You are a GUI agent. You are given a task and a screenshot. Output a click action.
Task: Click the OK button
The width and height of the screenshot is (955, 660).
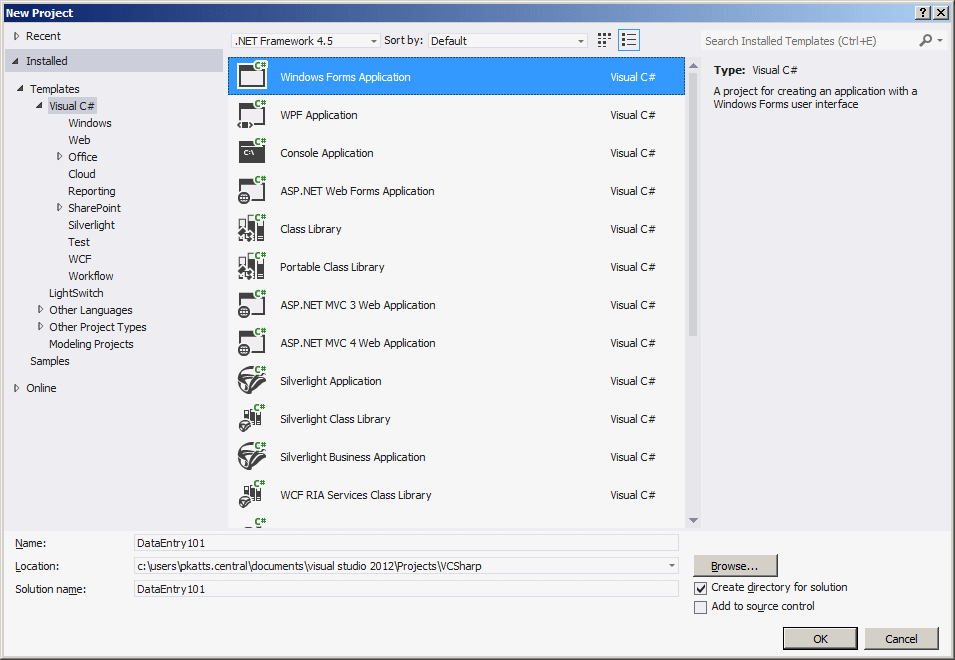coord(820,639)
